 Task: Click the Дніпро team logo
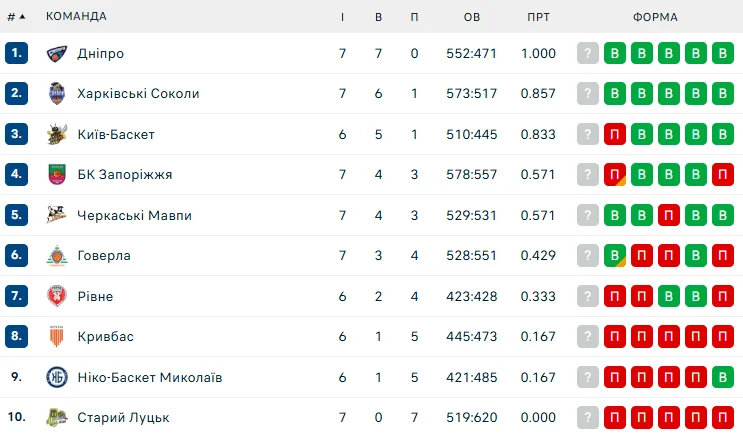56,53
